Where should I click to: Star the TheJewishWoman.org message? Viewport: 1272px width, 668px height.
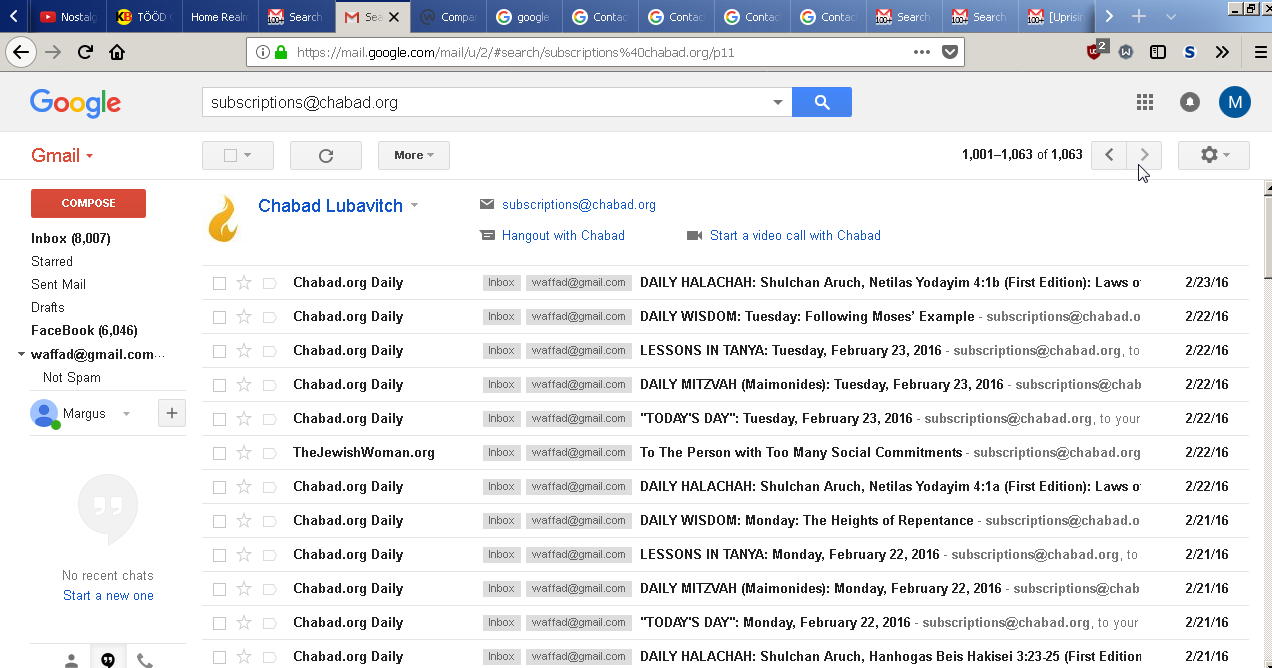[244, 452]
